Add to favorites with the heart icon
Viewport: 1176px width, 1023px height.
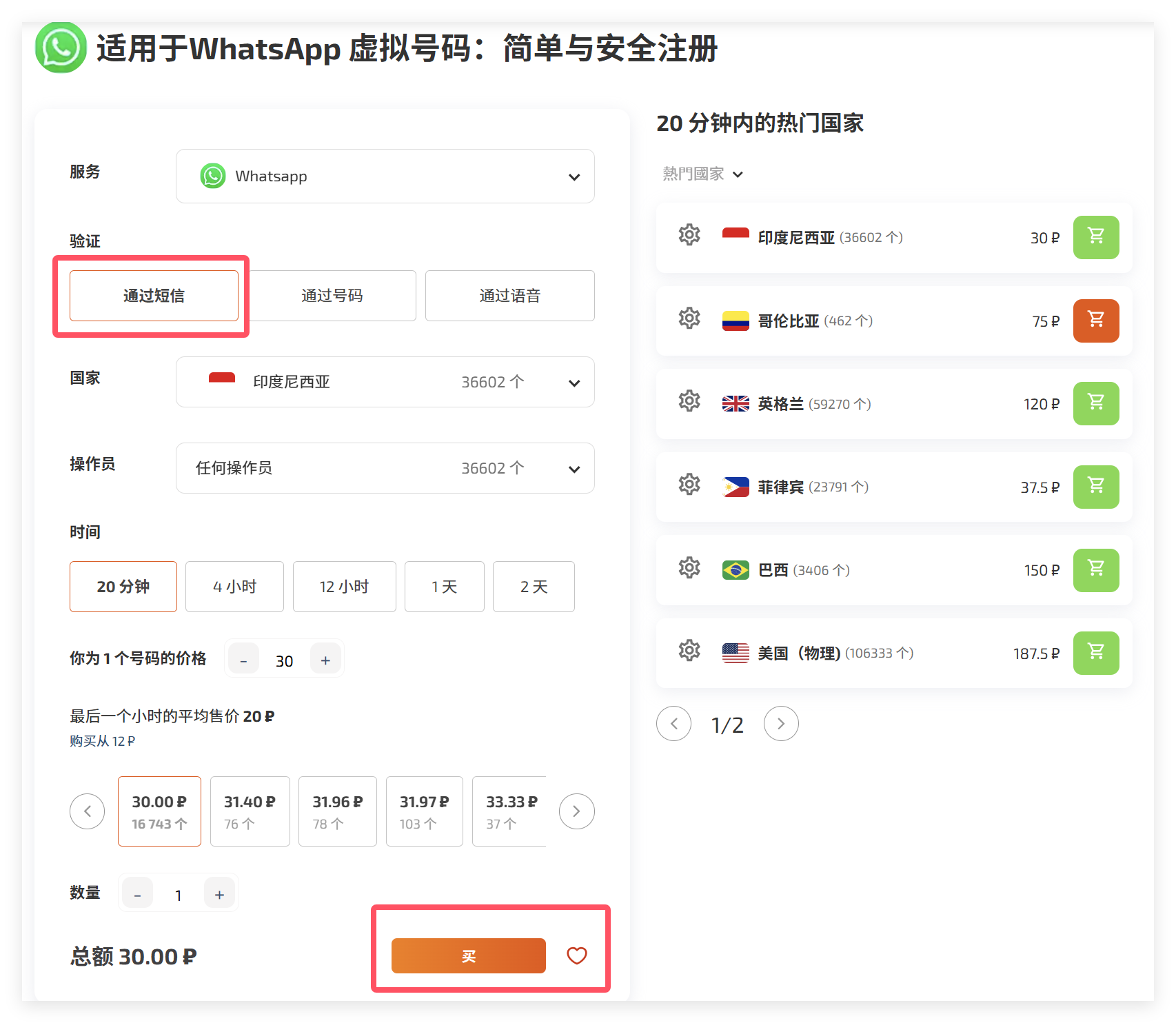577,955
